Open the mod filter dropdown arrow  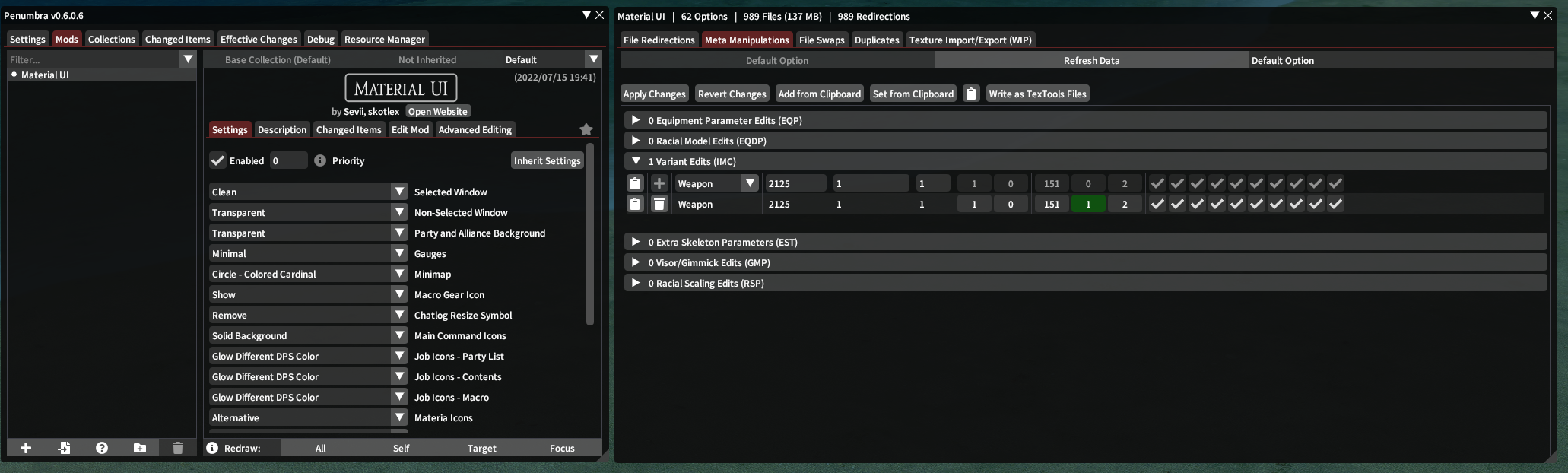[x=188, y=59]
